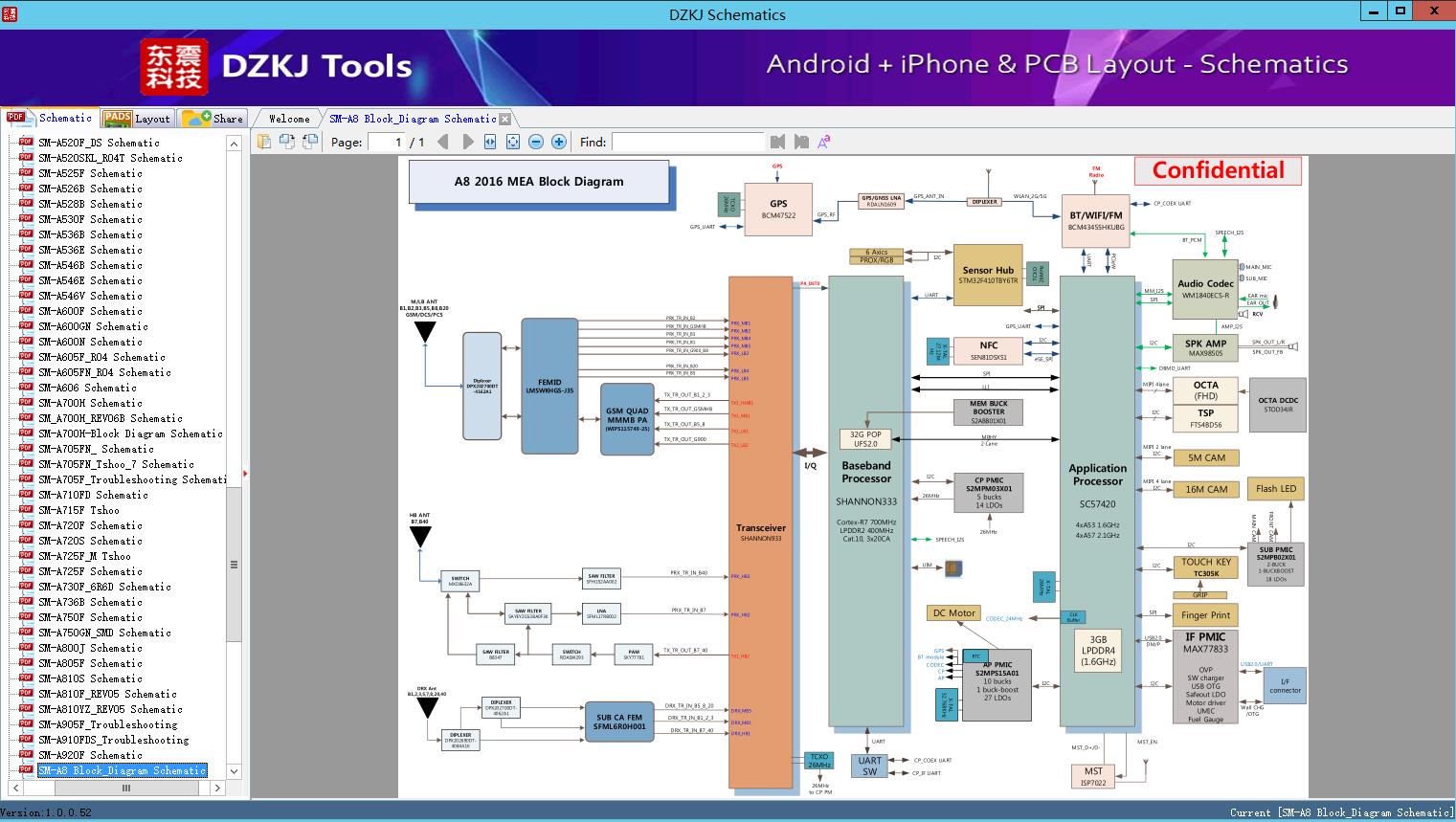Click the page number field
Viewport: 1456px width, 822px height.
[x=387, y=142]
